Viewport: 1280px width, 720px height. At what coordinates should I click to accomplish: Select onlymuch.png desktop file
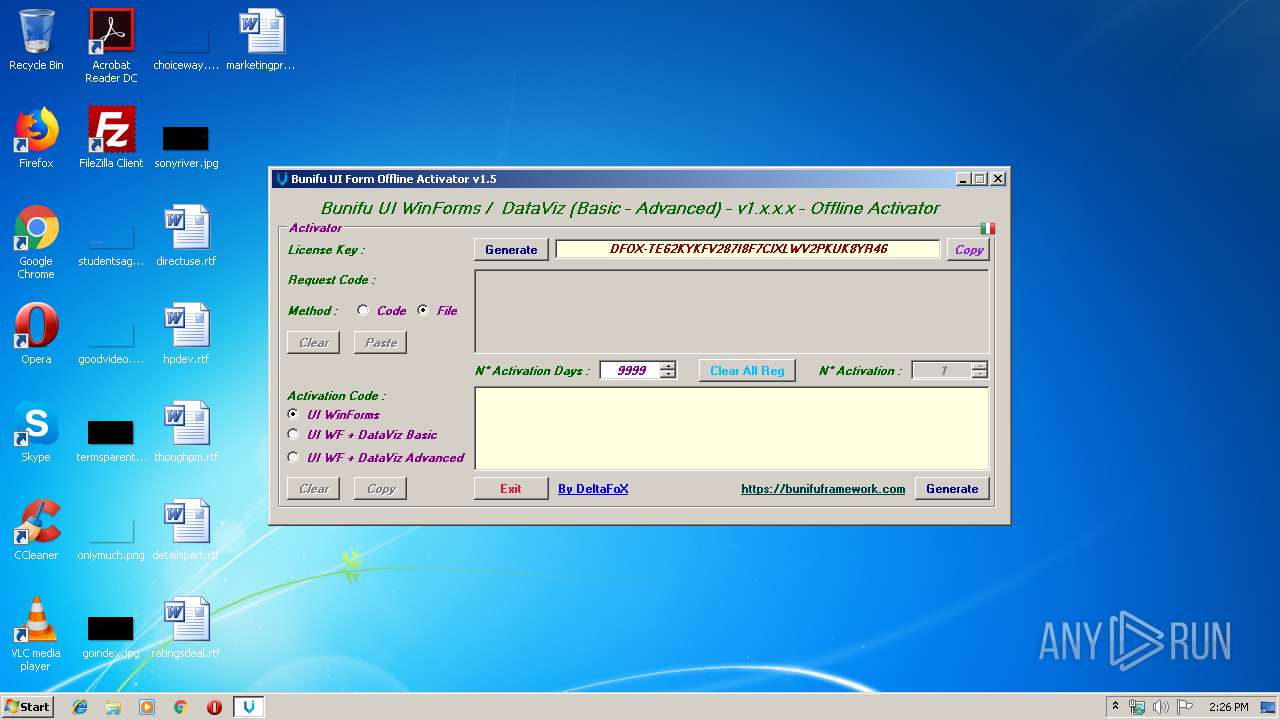pyautogui.click(x=111, y=538)
